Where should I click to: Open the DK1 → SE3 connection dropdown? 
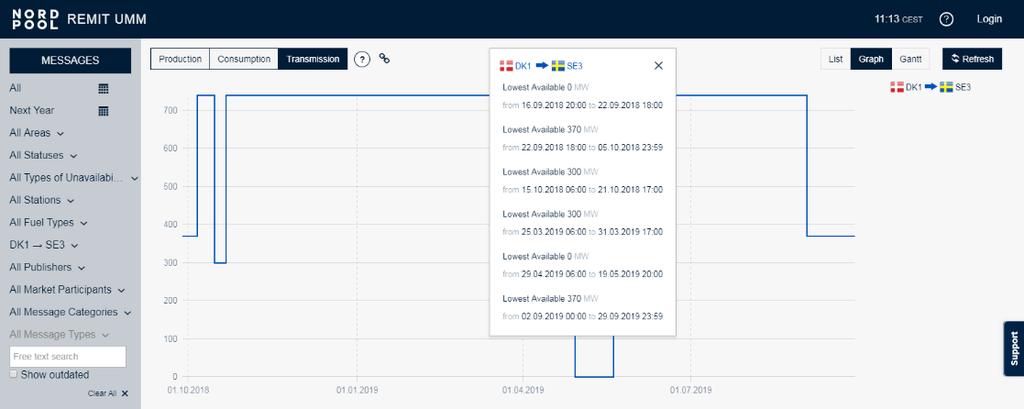click(44, 245)
